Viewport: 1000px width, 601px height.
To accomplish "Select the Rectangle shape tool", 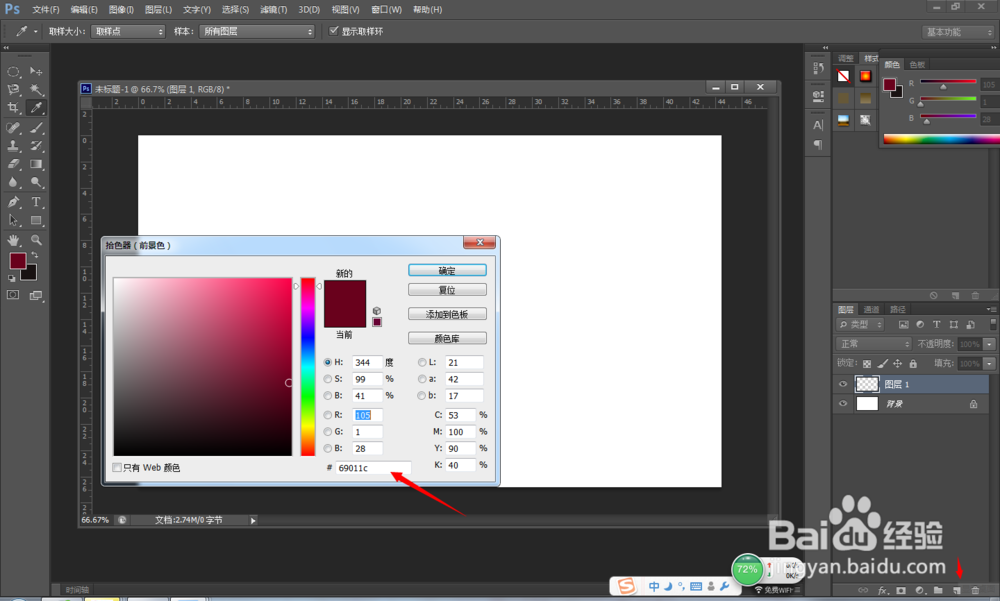I will tap(36, 221).
